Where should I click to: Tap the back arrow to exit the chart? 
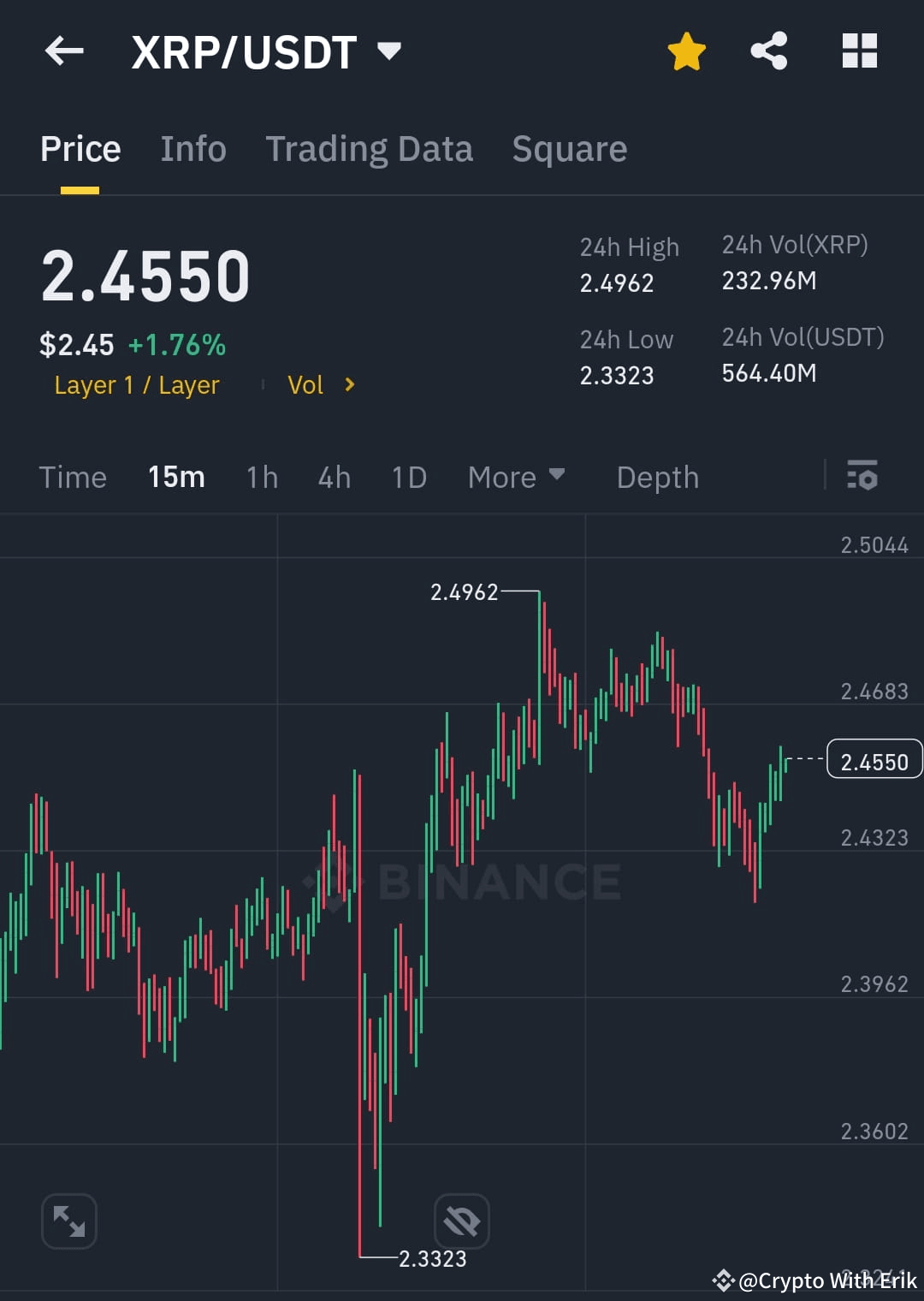64,51
